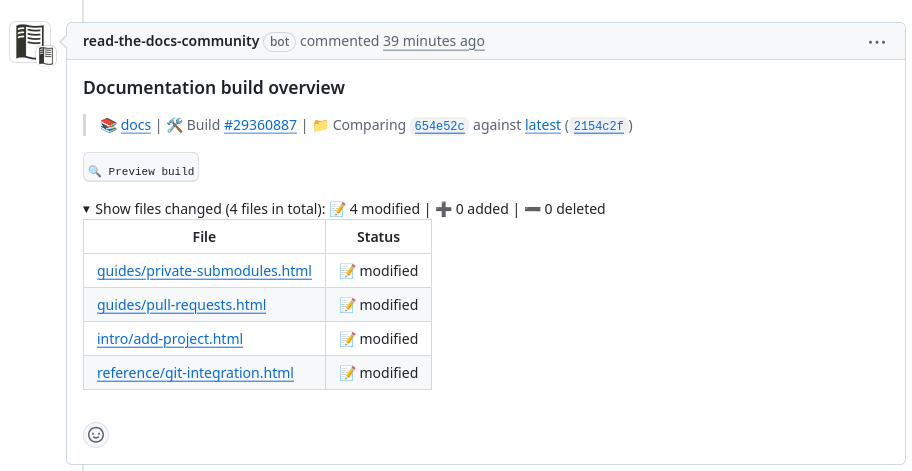Open commit 654e52c
The height and width of the screenshot is (471, 912).
pyautogui.click(x=439, y=126)
